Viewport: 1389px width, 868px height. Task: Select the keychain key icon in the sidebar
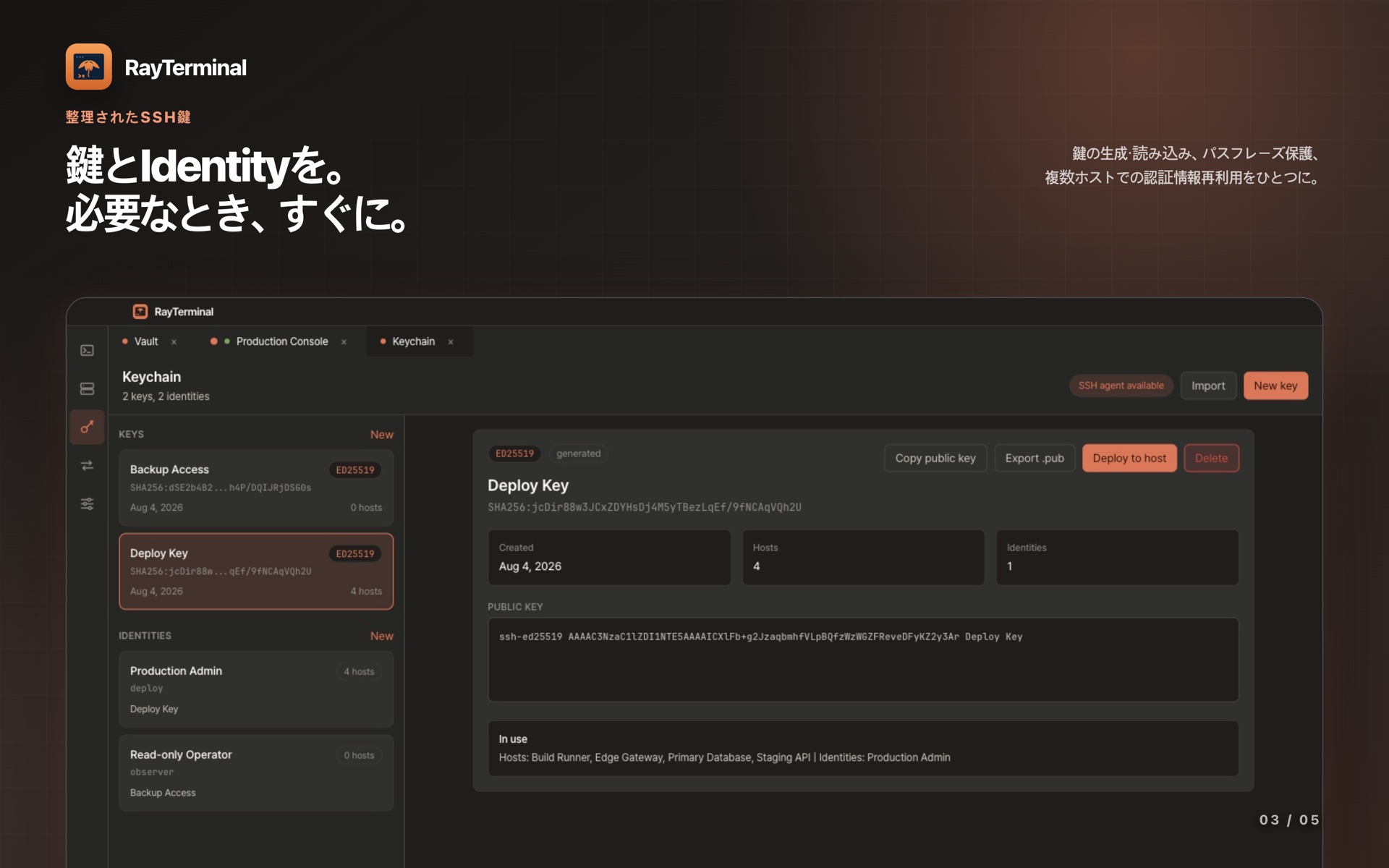(87, 427)
